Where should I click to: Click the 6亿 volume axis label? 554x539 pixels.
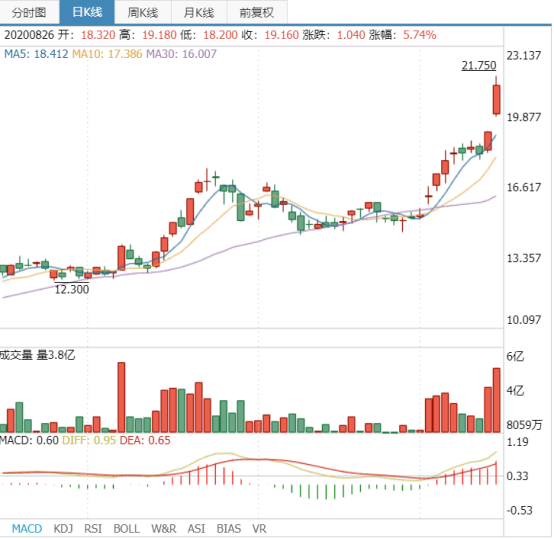[x=515, y=356]
